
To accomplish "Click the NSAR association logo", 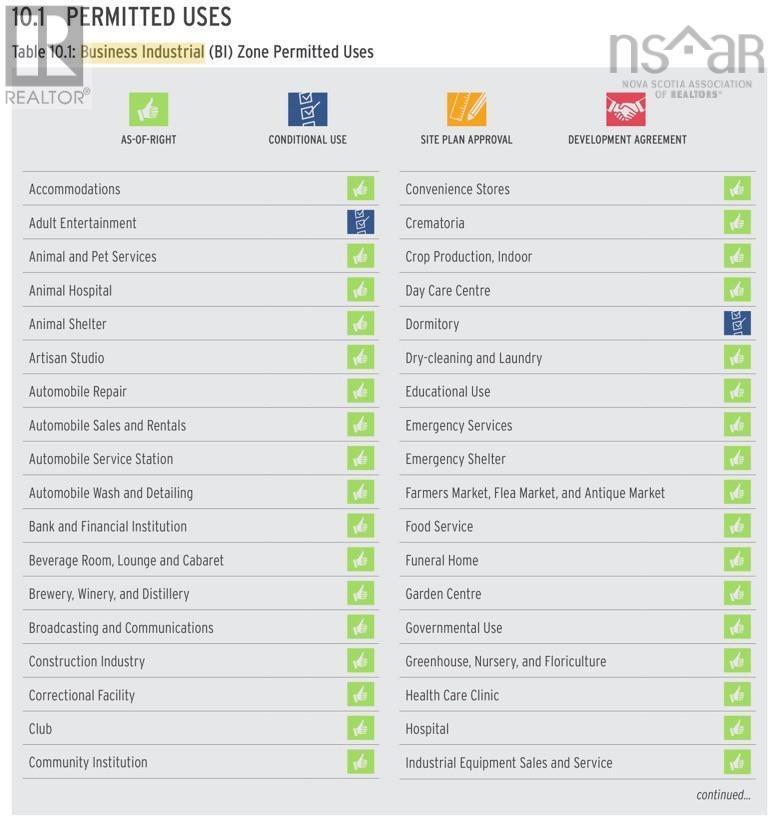I will 687,62.
